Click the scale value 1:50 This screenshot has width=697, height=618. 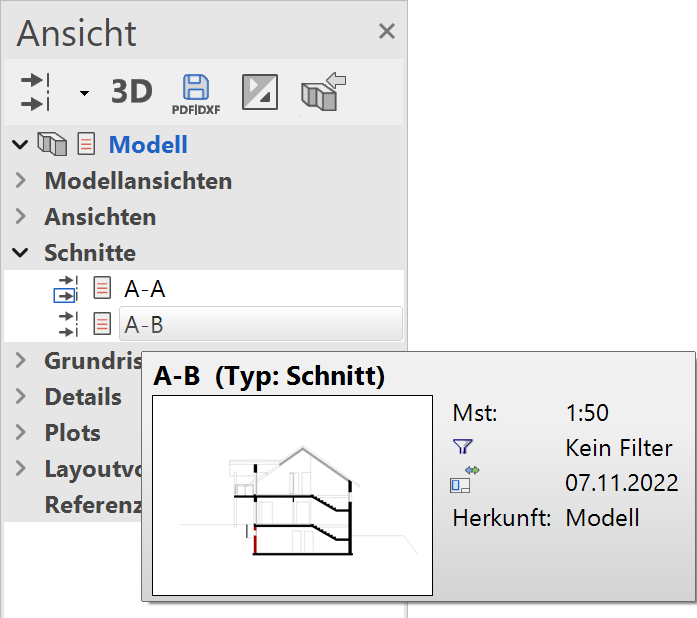click(587, 413)
